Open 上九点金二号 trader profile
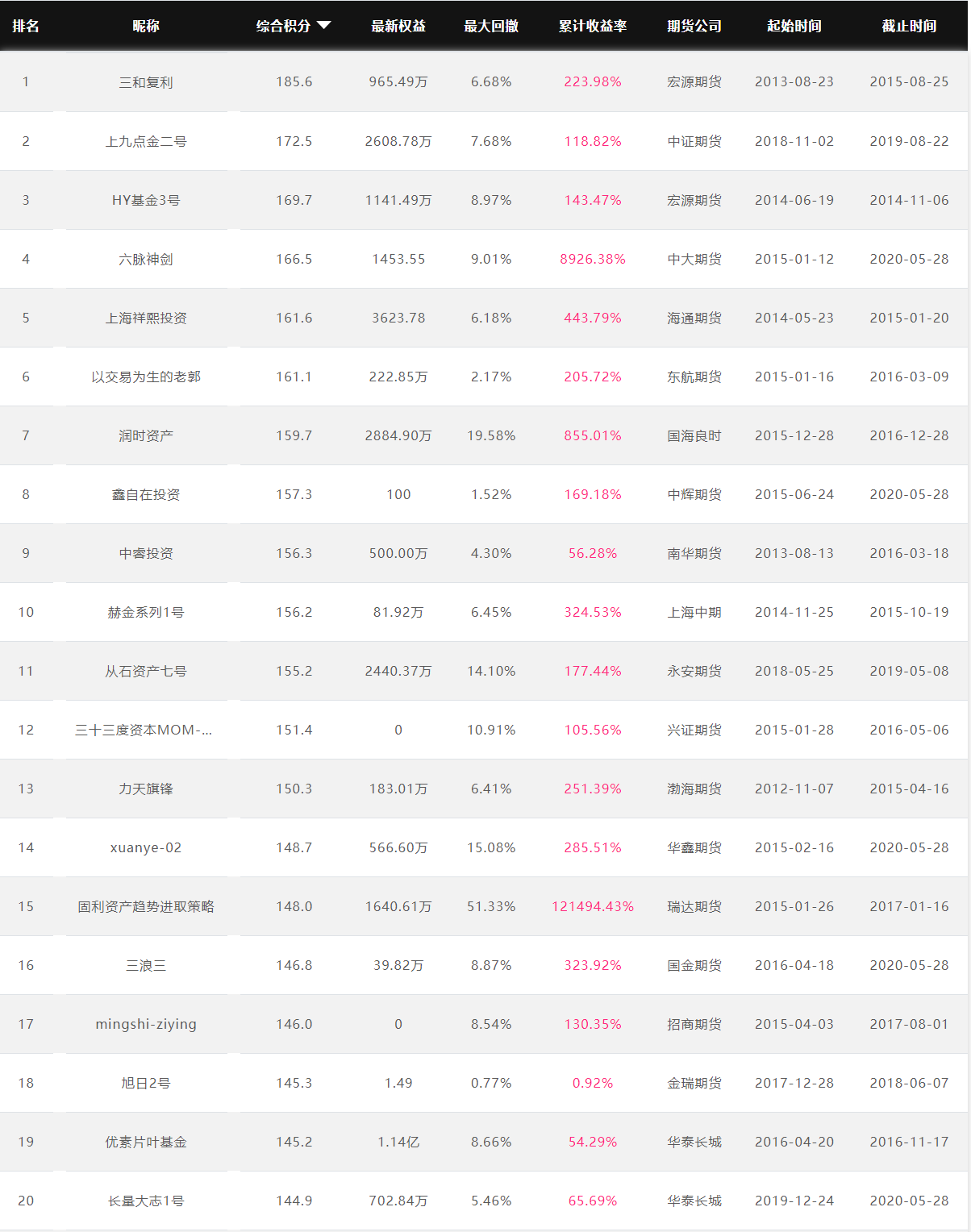 pyautogui.click(x=146, y=141)
